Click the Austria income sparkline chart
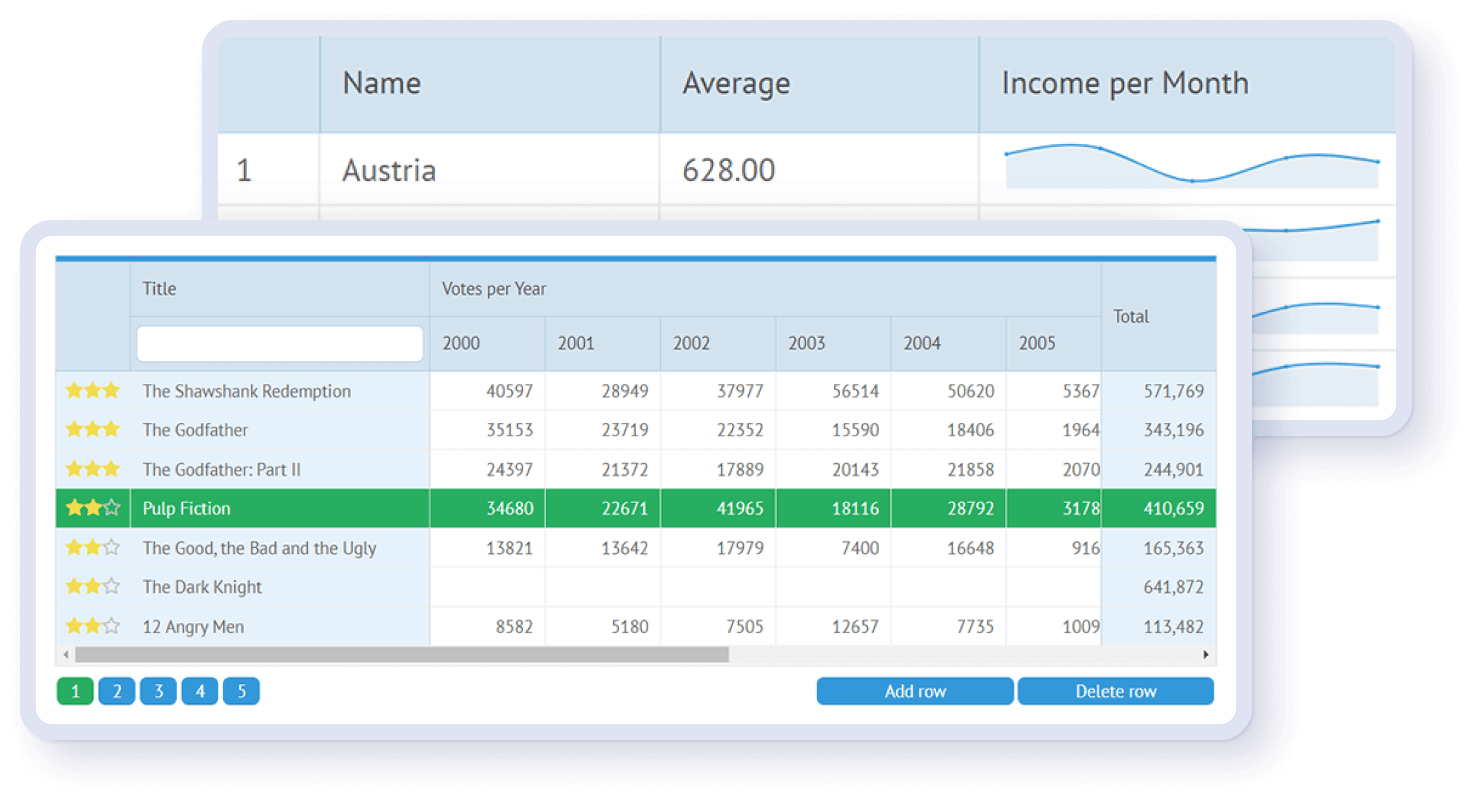The image size is (1472, 800). pos(1190,168)
